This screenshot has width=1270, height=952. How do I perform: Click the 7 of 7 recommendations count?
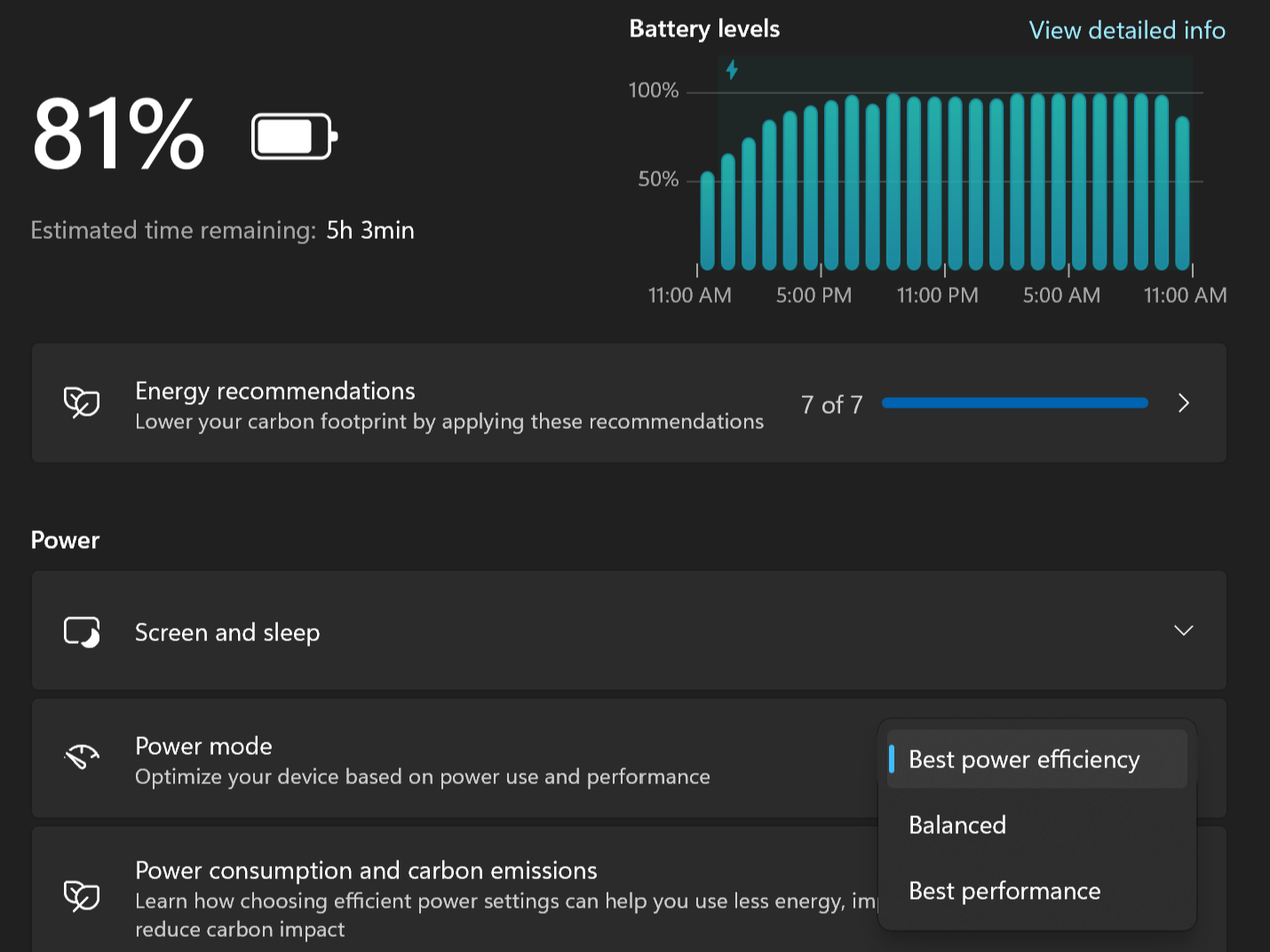[831, 405]
